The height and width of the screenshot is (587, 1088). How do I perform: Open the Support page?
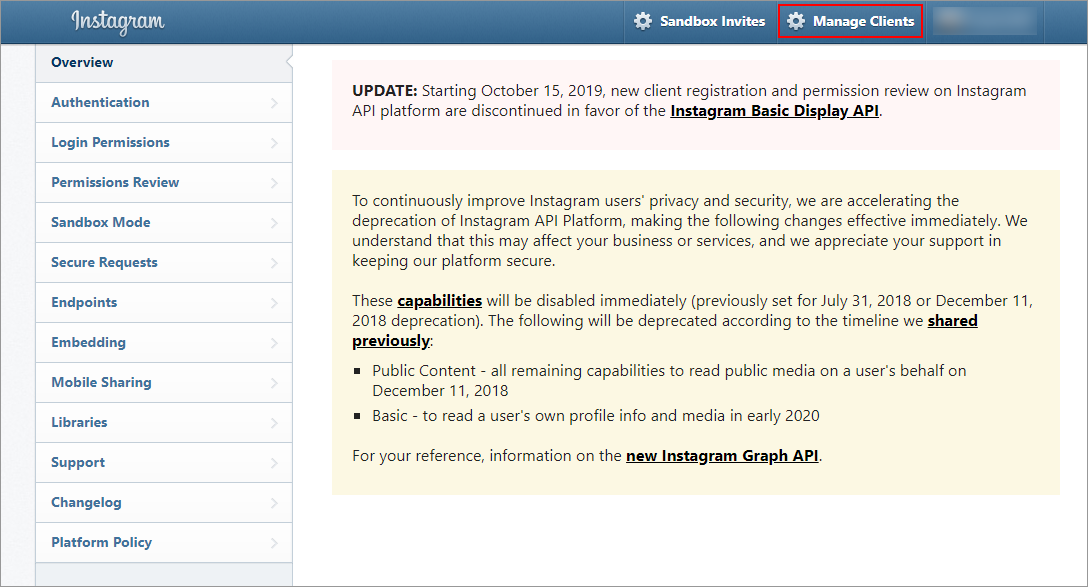(x=164, y=463)
